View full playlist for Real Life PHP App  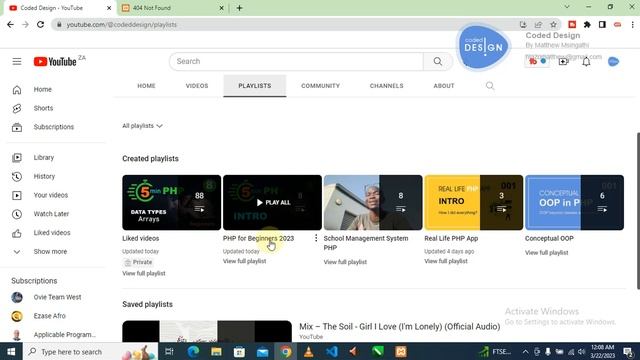[446, 261]
